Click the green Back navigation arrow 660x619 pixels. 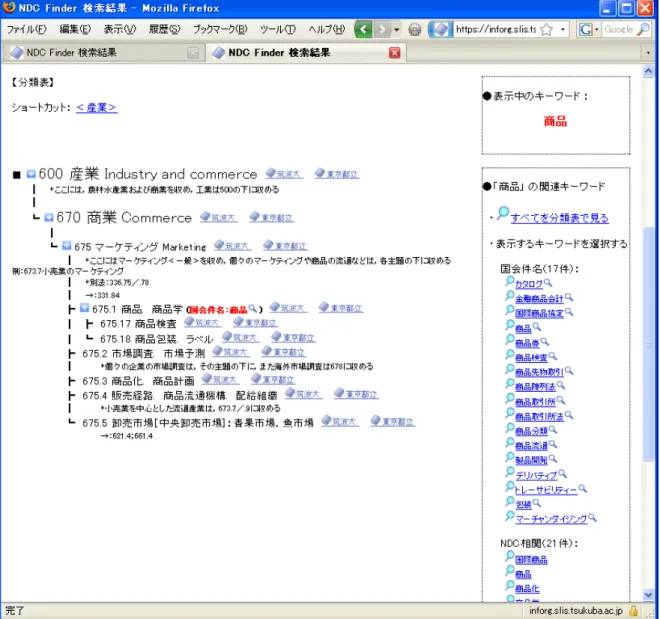tap(363, 29)
